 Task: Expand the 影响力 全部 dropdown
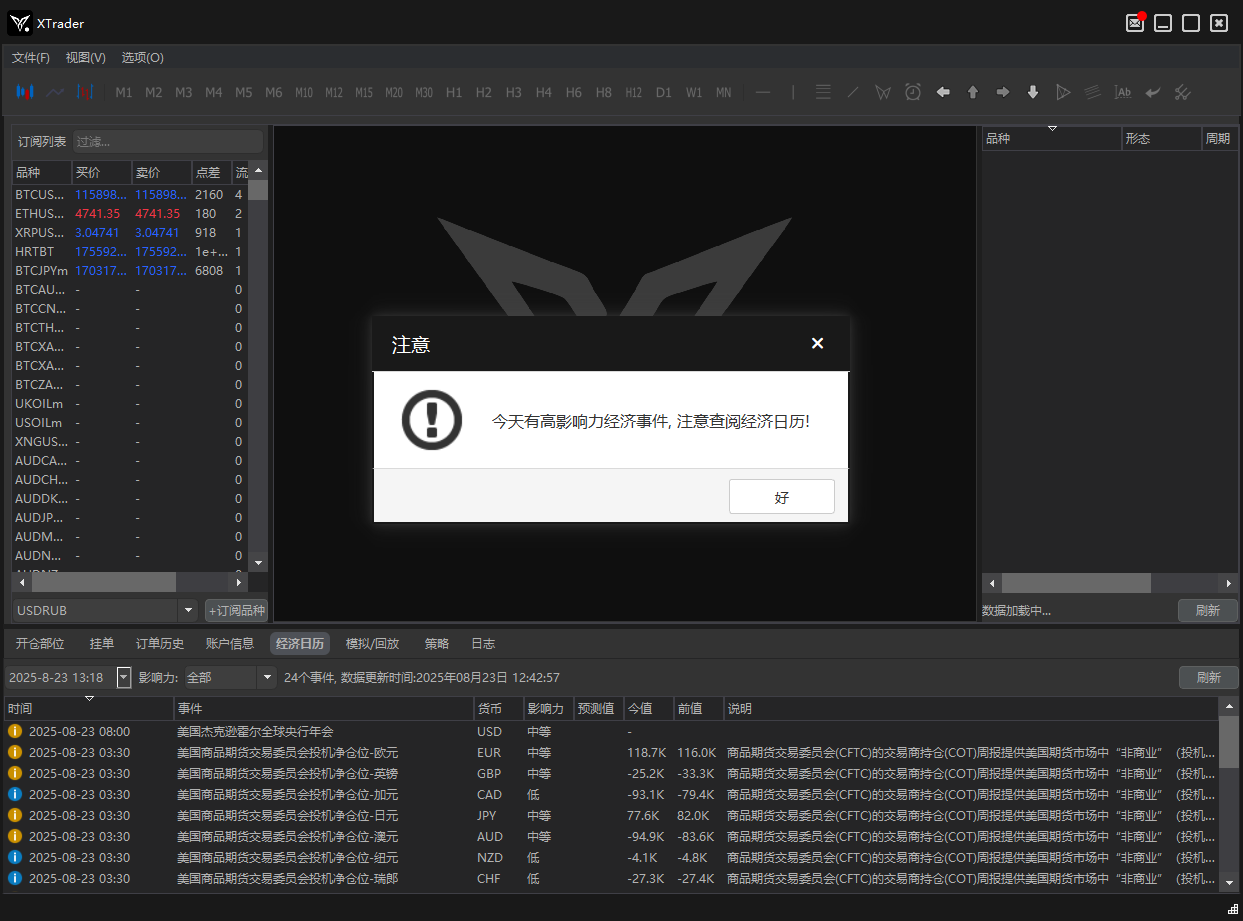[267, 678]
